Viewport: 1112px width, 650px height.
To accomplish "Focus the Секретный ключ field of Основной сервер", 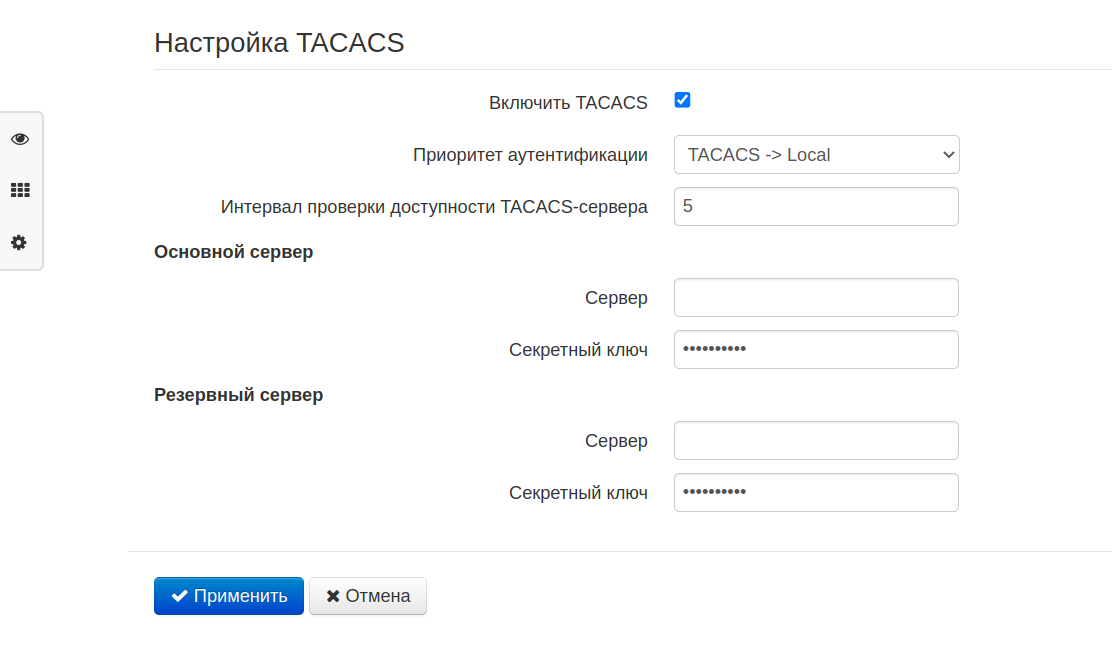I will pyautogui.click(x=816, y=350).
